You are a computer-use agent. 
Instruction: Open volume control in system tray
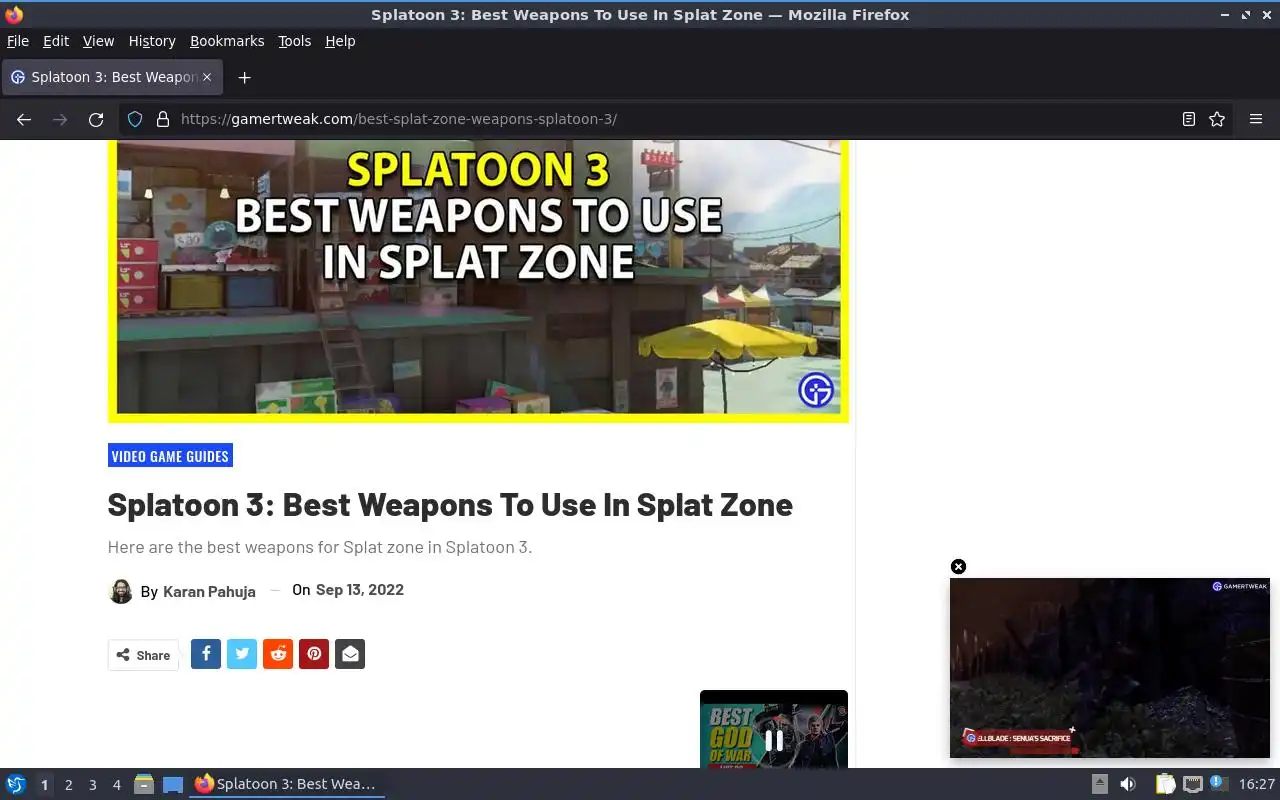point(1128,784)
